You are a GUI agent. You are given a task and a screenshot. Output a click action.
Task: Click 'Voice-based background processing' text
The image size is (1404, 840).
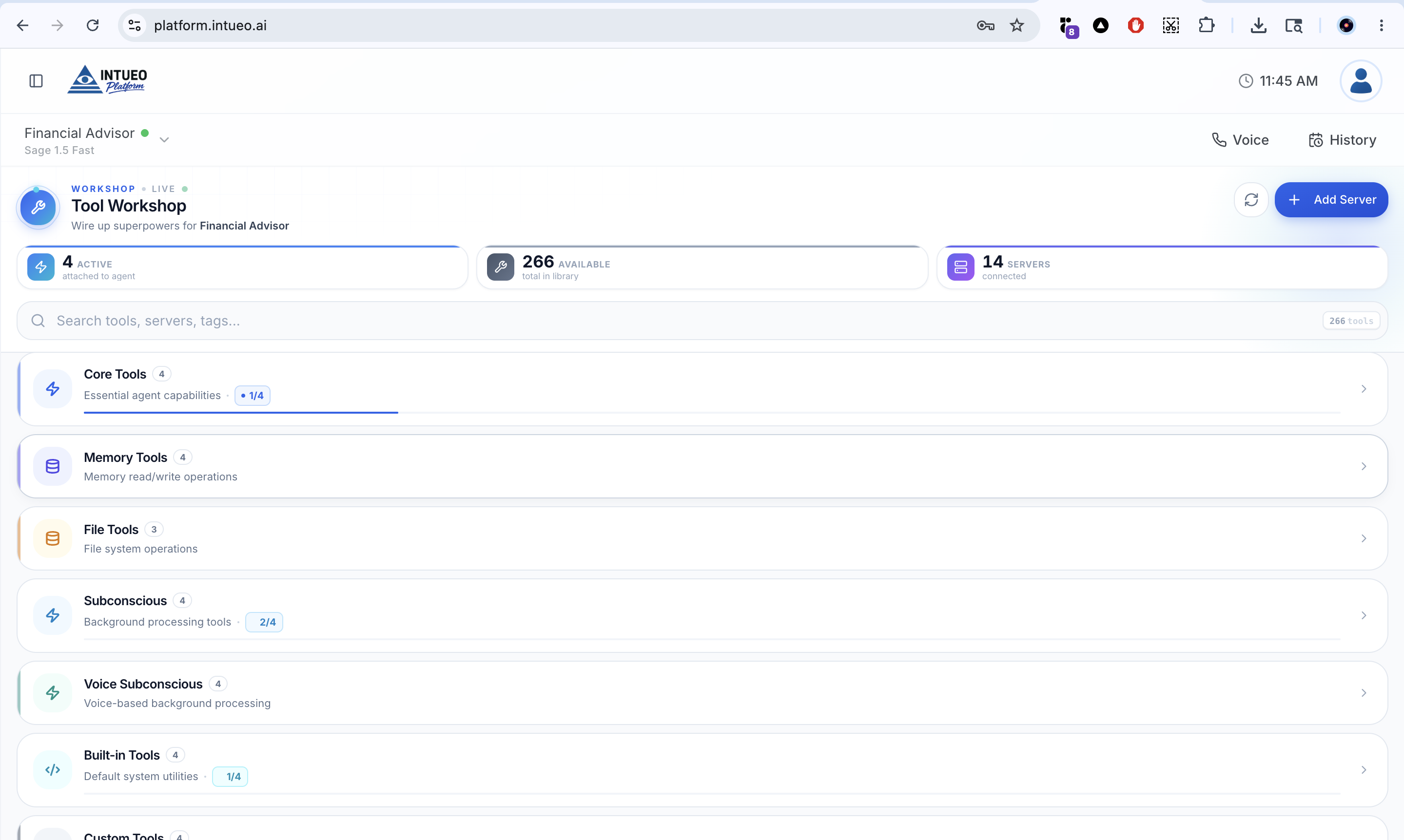pos(177,703)
